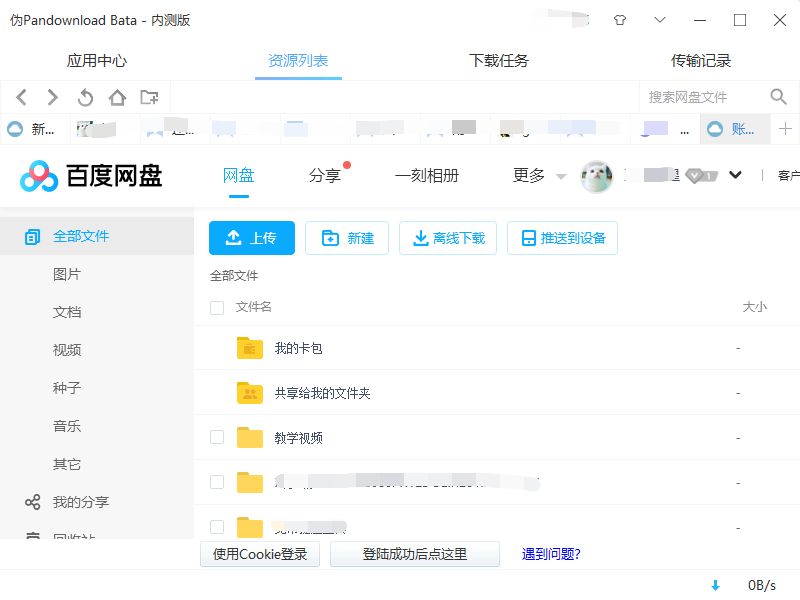
Task: Select 图片 in the sidebar
Action: (x=67, y=274)
